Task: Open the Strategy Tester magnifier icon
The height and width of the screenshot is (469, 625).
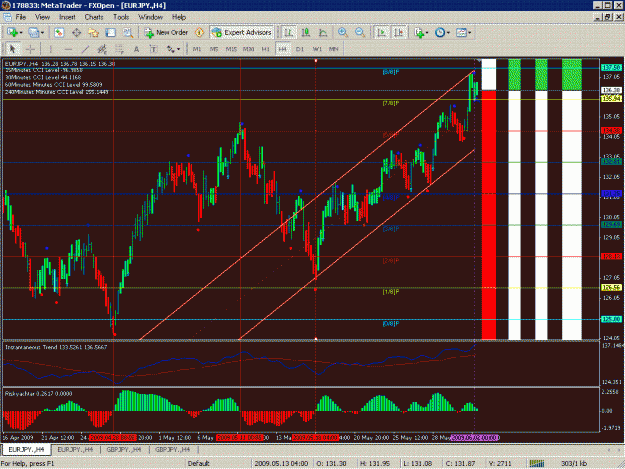Action: pos(128,33)
